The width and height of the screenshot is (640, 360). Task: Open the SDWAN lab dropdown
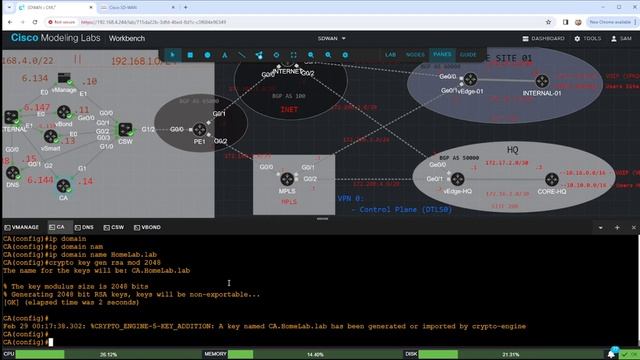(x=331, y=38)
